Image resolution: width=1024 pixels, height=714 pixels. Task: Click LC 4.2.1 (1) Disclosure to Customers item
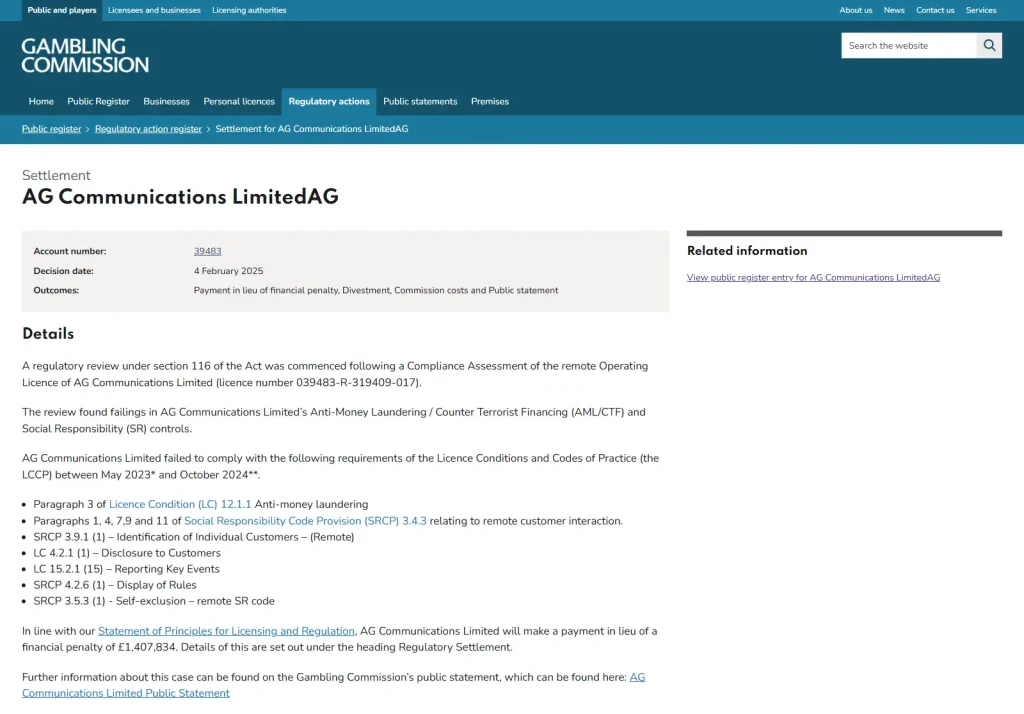click(127, 553)
